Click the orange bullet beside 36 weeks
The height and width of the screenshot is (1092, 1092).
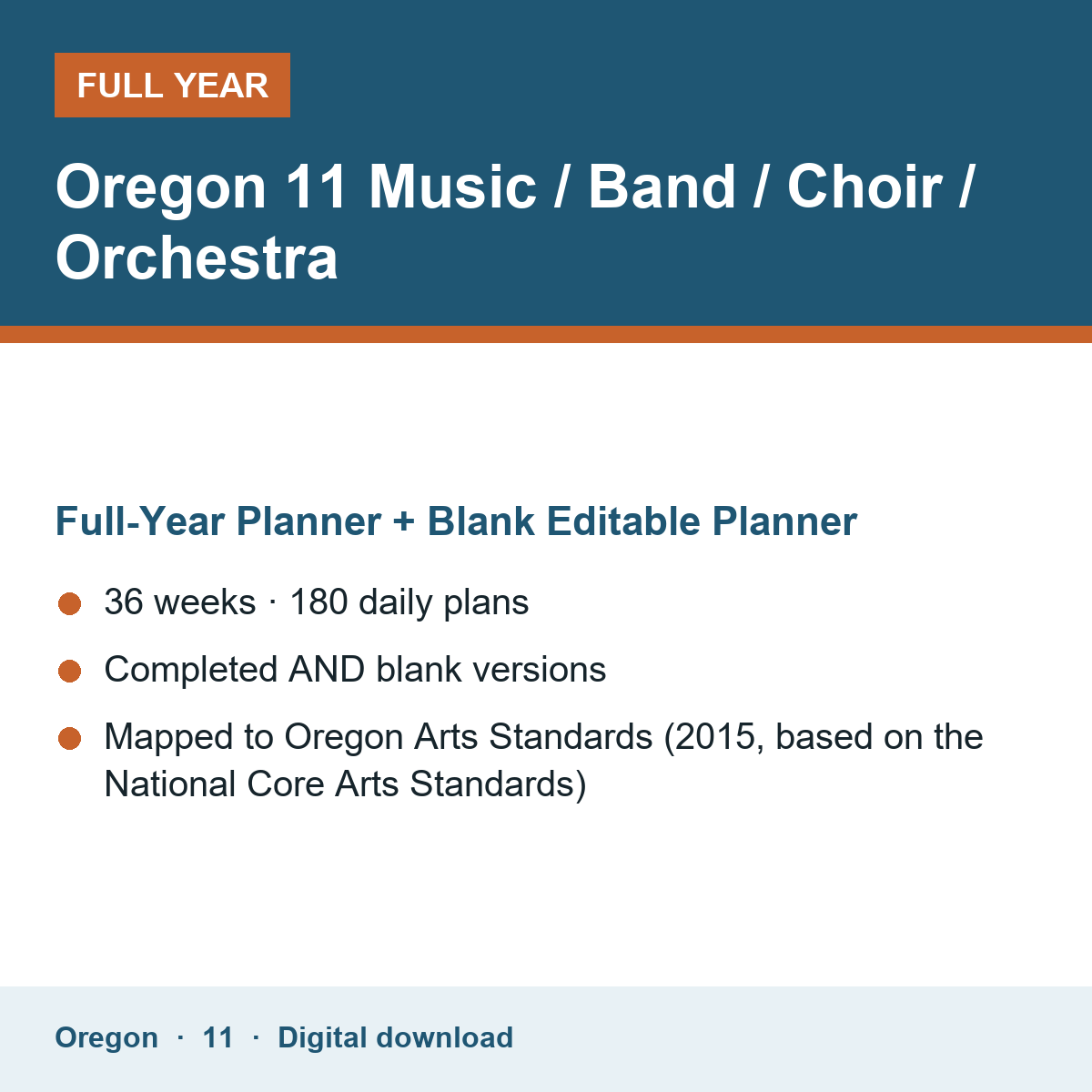tap(70, 603)
